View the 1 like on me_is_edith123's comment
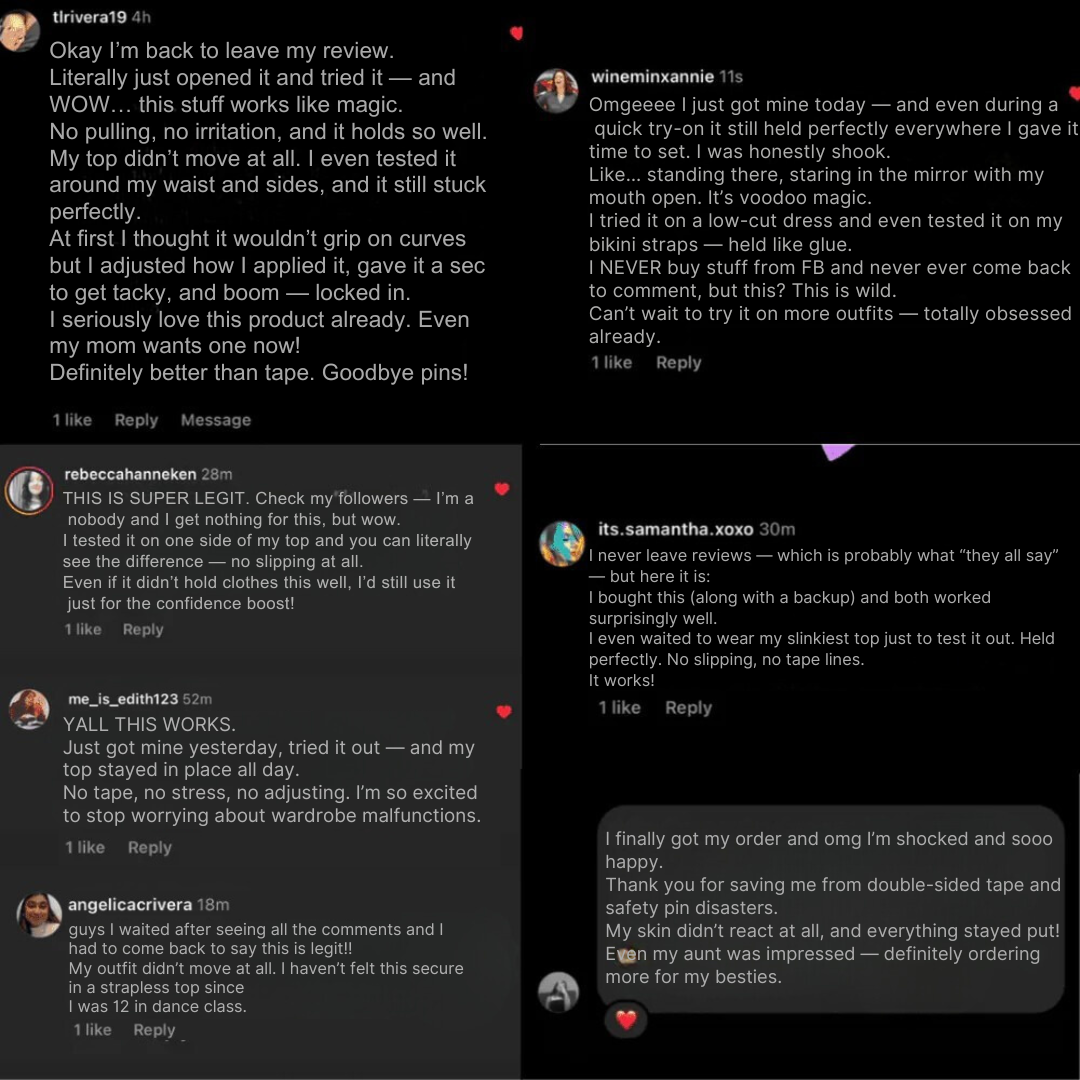1080x1080 pixels. pos(85,847)
